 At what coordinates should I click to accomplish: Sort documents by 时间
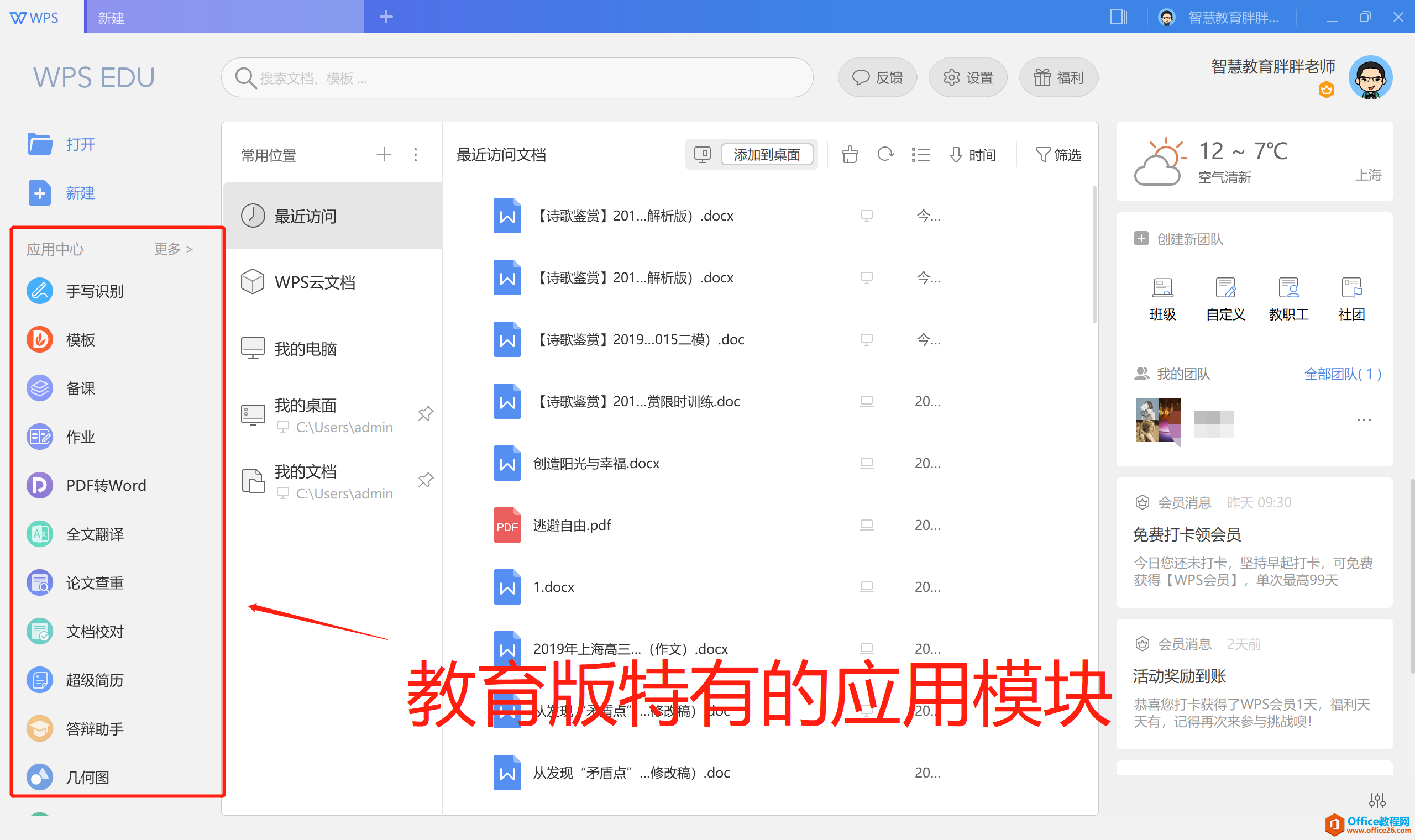pos(973,155)
